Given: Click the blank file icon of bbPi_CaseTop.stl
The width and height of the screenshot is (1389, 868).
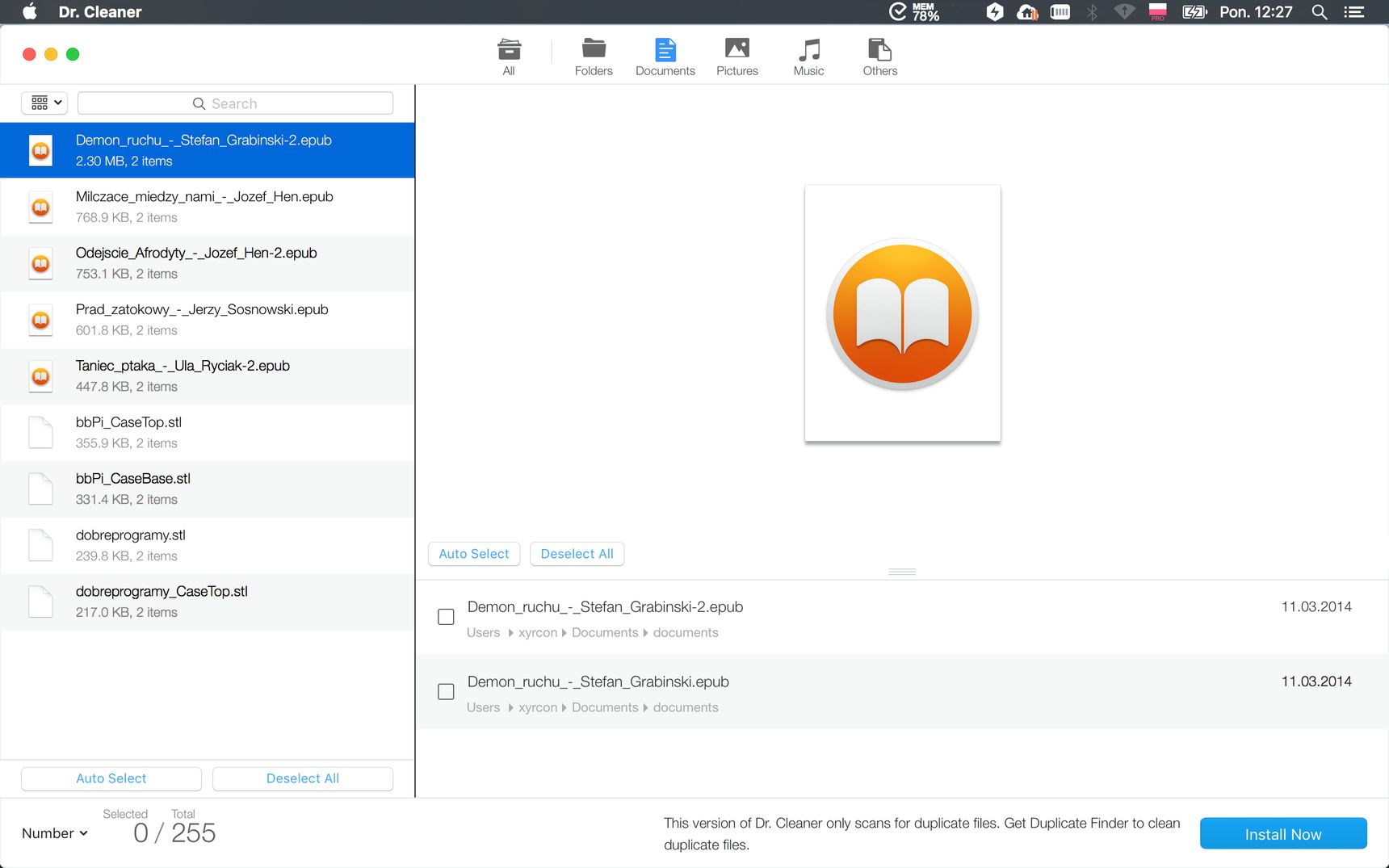Looking at the screenshot, I should pyautogui.click(x=40, y=433).
